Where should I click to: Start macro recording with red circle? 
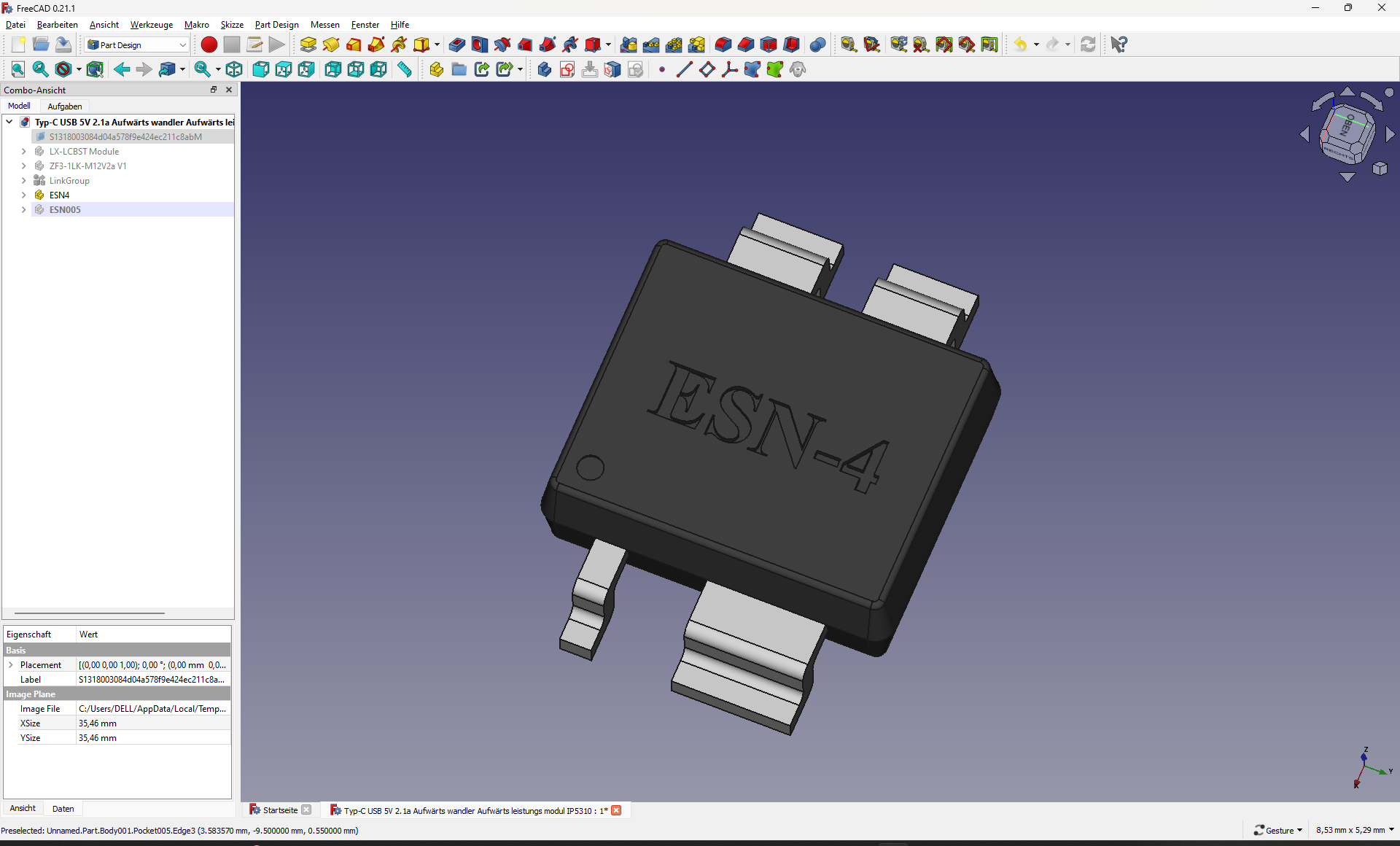point(209,44)
